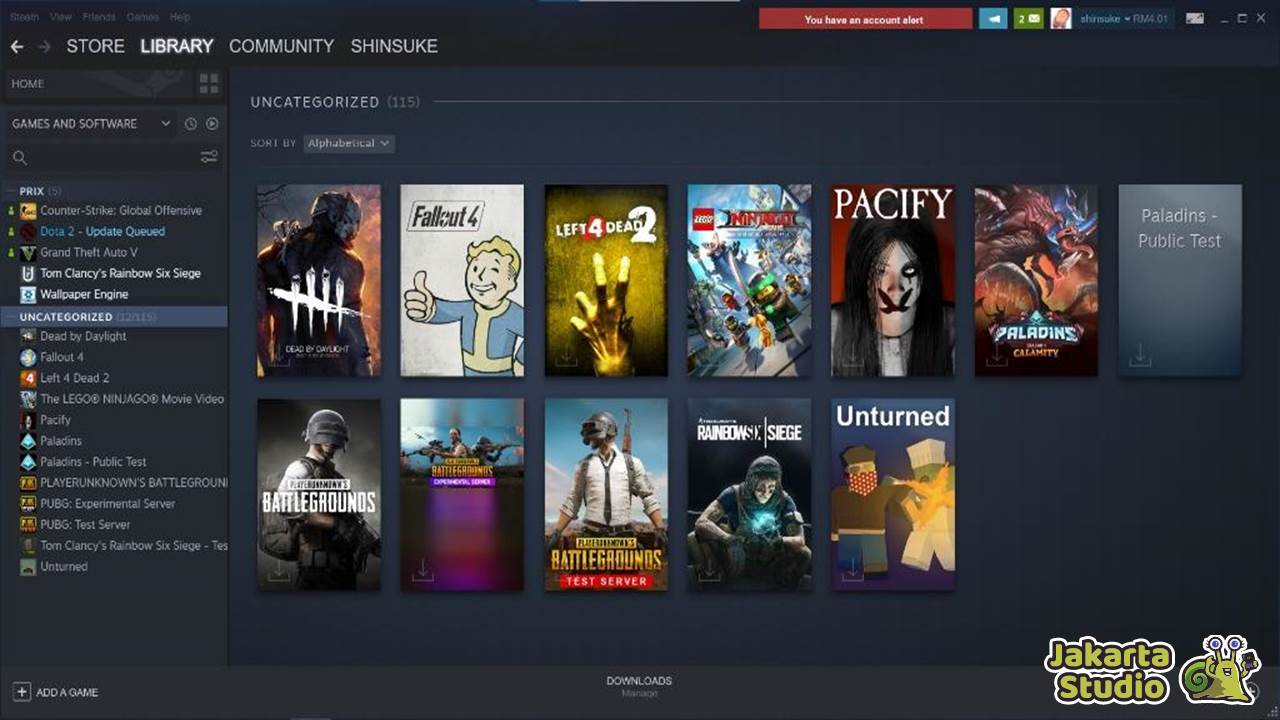Screen dimensions: 1280x720
Task: Open the Rainbow Six Siege cover
Action: click(749, 495)
